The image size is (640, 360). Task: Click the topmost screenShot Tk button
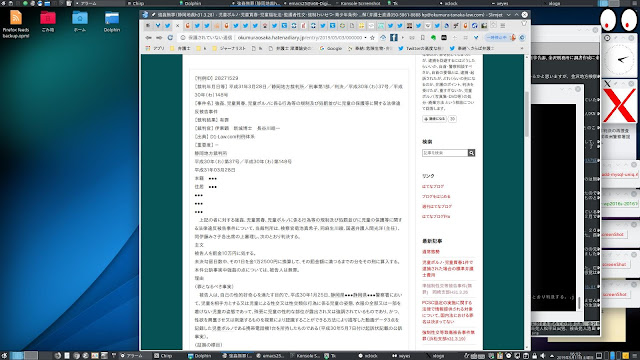(613, 234)
